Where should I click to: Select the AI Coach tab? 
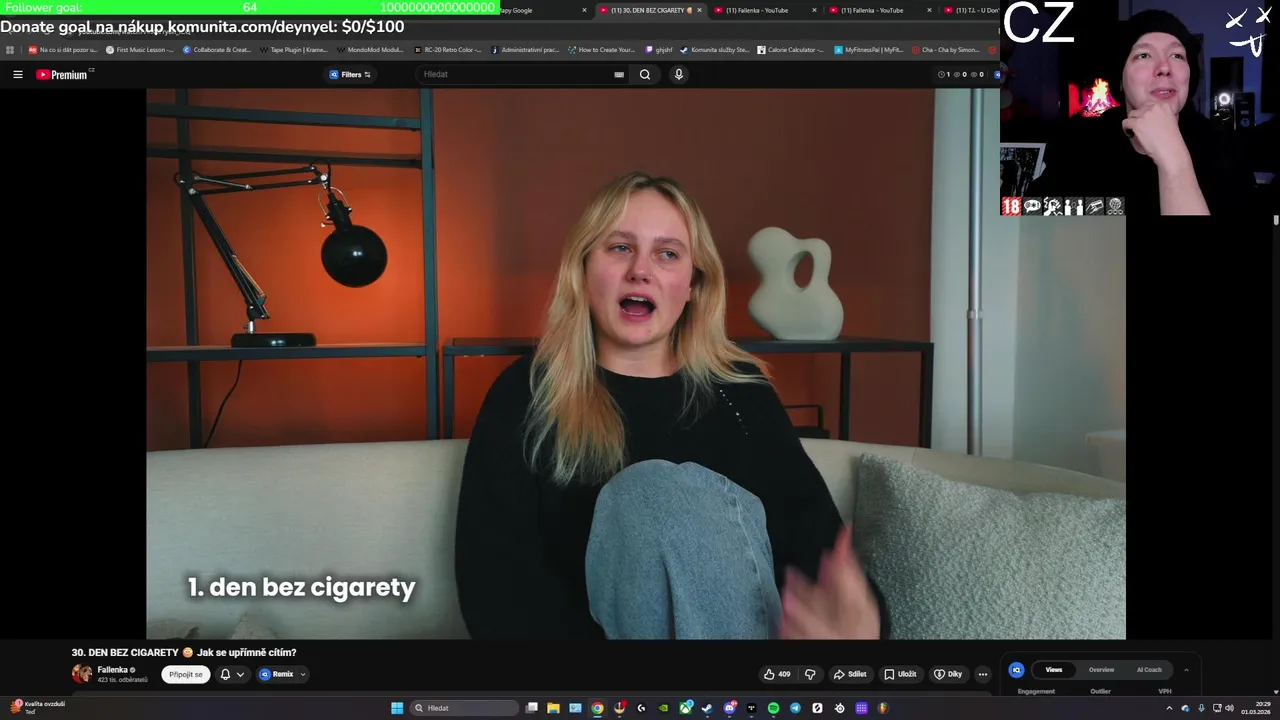[1149, 670]
